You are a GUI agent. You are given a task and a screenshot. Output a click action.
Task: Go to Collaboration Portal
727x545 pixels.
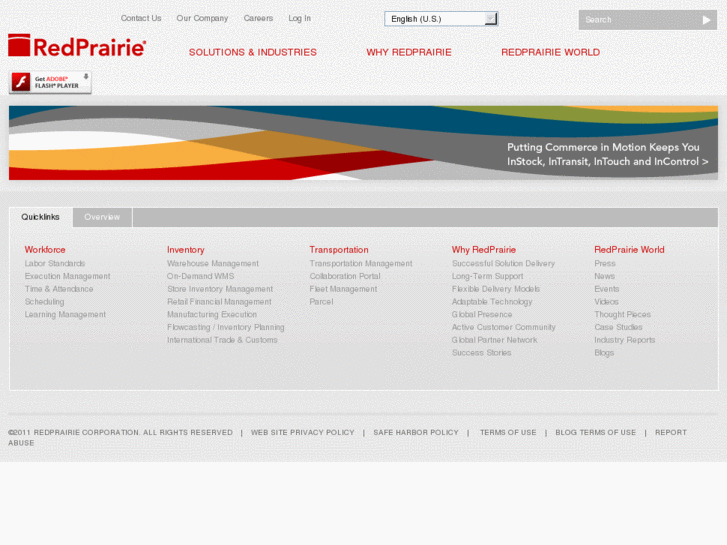[x=345, y=276]
